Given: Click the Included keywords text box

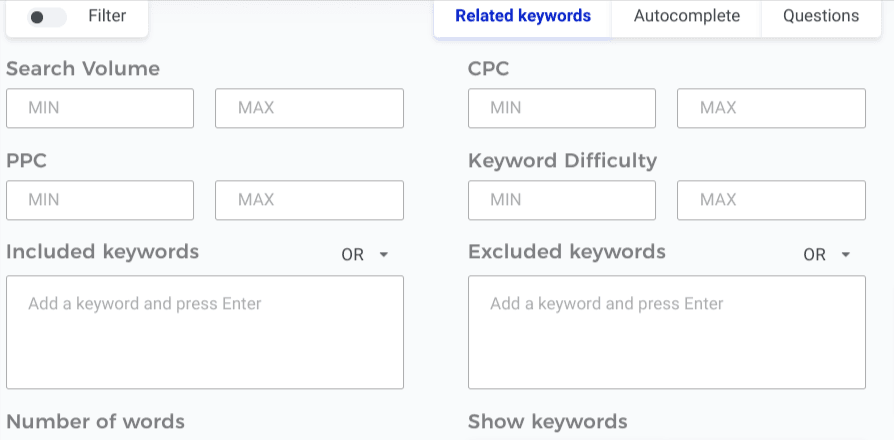Looking at the screenshot, I should tap(205, 332).
